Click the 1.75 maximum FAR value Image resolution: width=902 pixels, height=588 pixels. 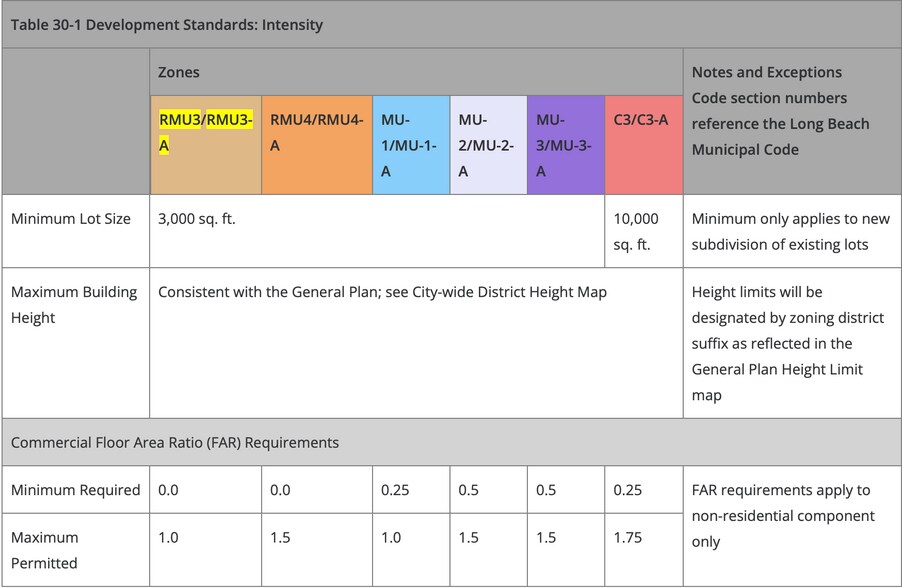628,537
